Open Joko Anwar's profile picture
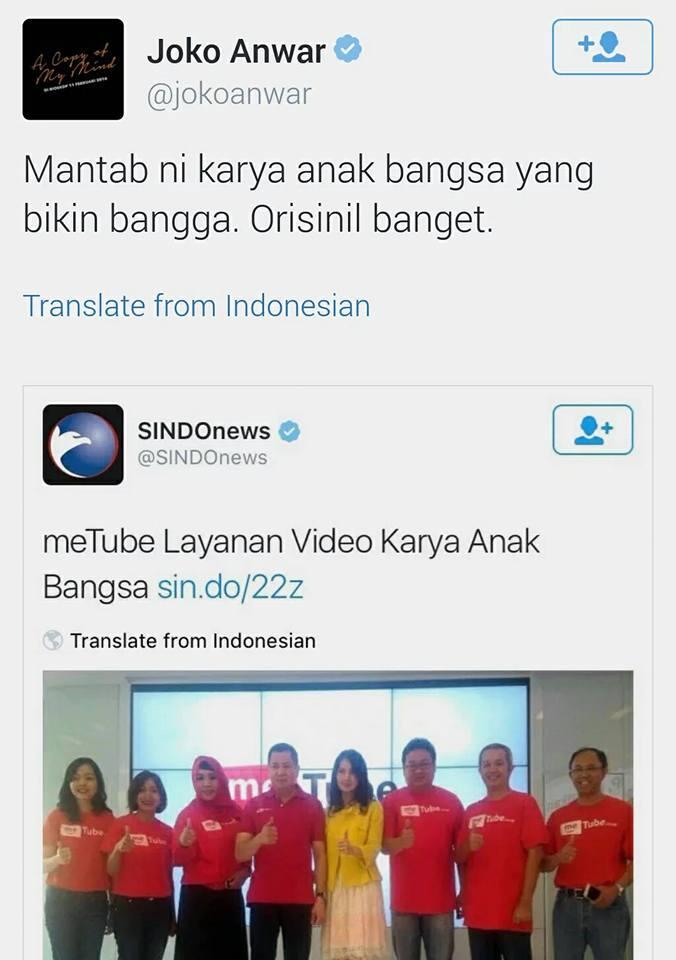This screenshot has height=960, width=676. coord(73,69)
